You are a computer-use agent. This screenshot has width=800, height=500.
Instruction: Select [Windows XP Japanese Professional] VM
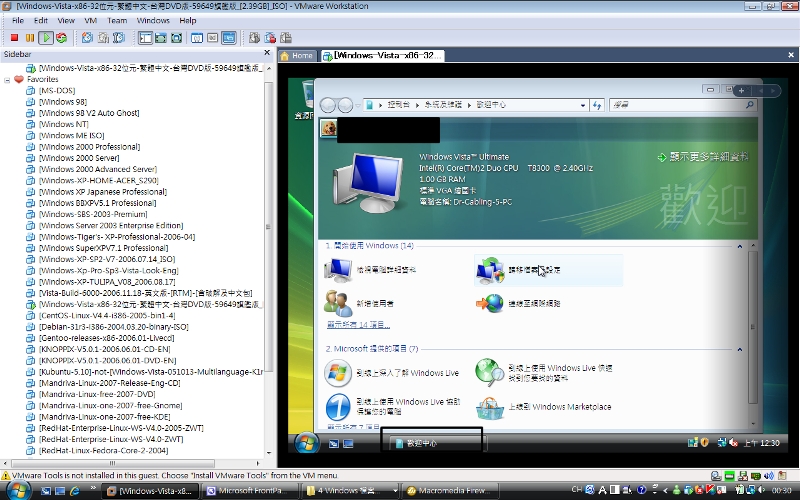103,192
